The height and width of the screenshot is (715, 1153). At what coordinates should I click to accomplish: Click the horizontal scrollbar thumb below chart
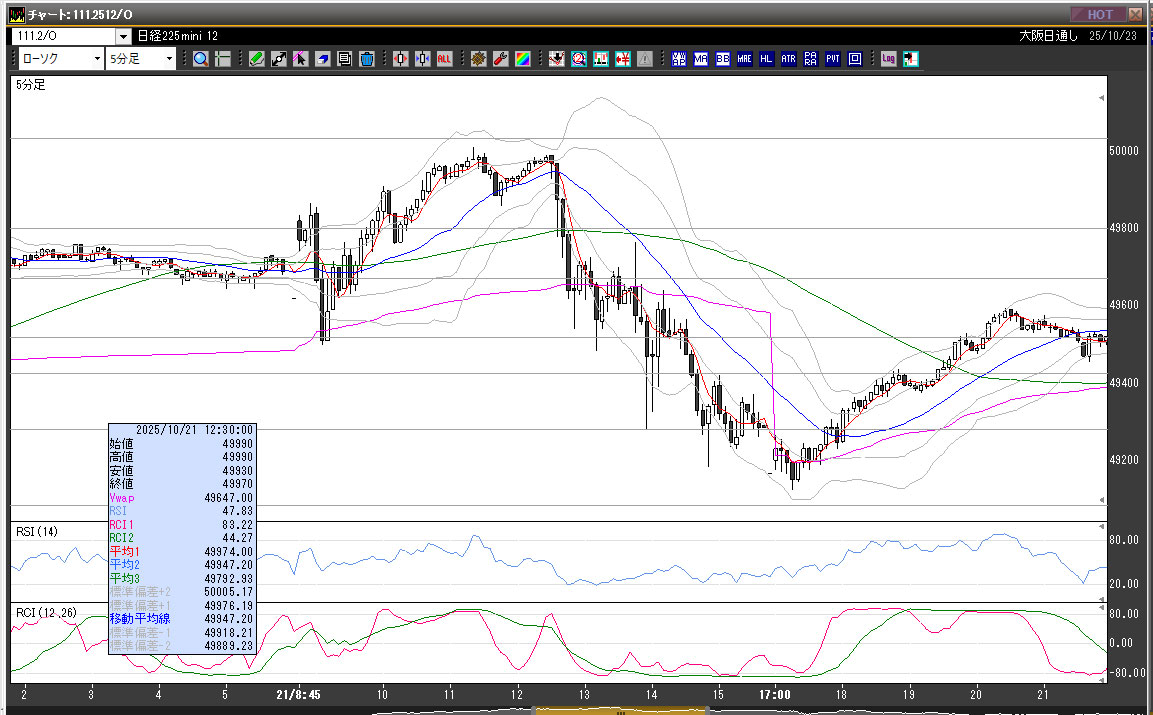pyautogui.click(x=620, y=711)
